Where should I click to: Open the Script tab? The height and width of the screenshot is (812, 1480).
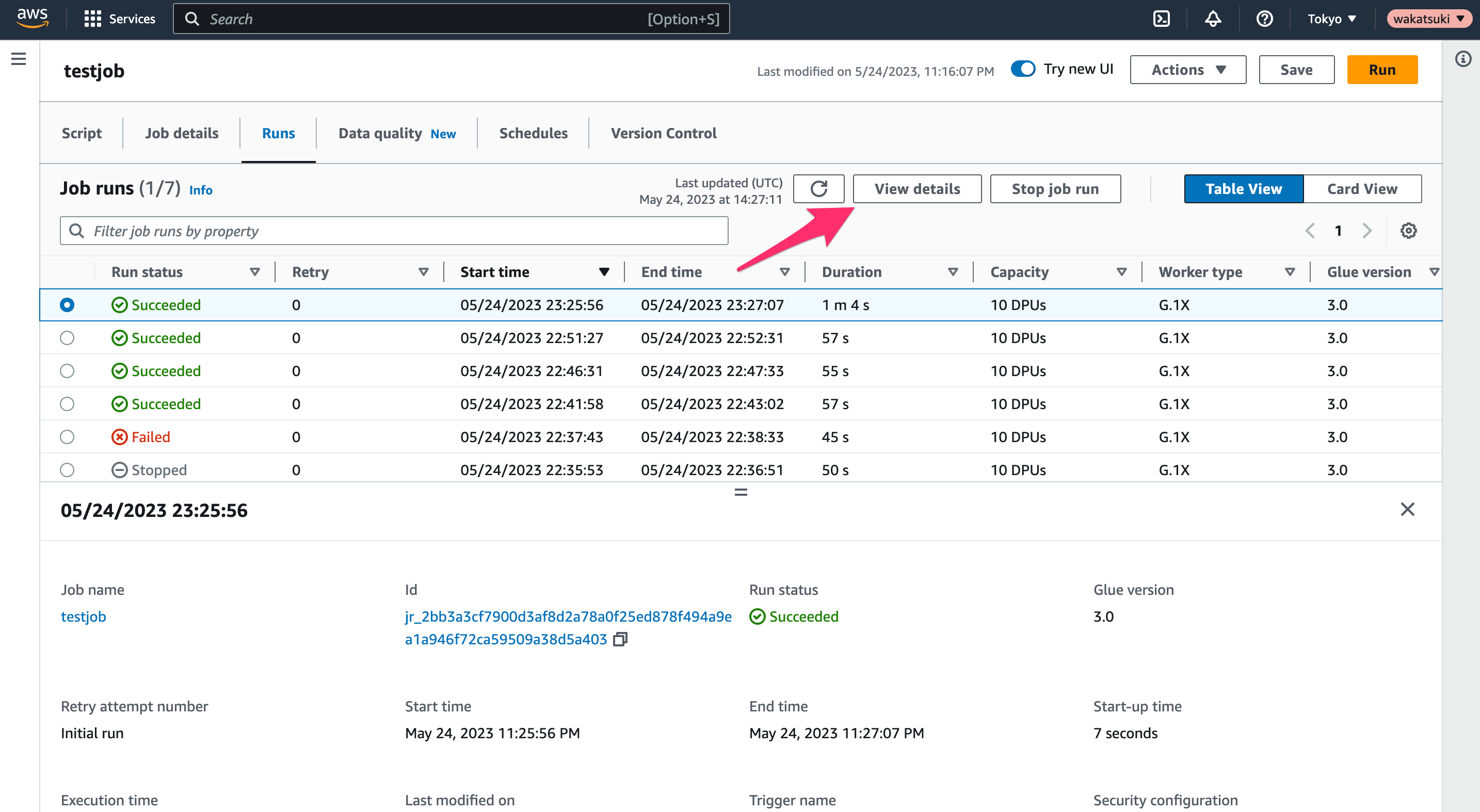coord(82,133)
